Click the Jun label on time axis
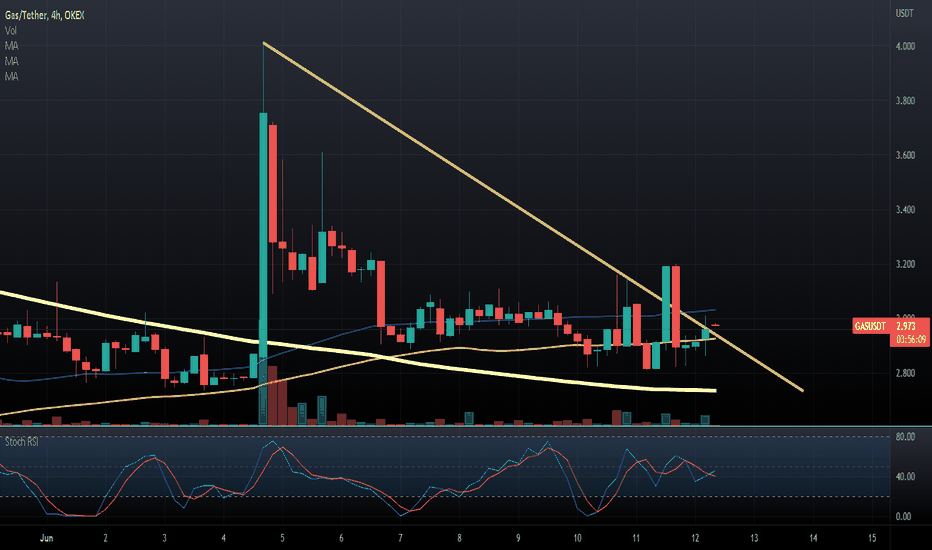The width and height of the screenshot is (932, 550). [46, 538]
